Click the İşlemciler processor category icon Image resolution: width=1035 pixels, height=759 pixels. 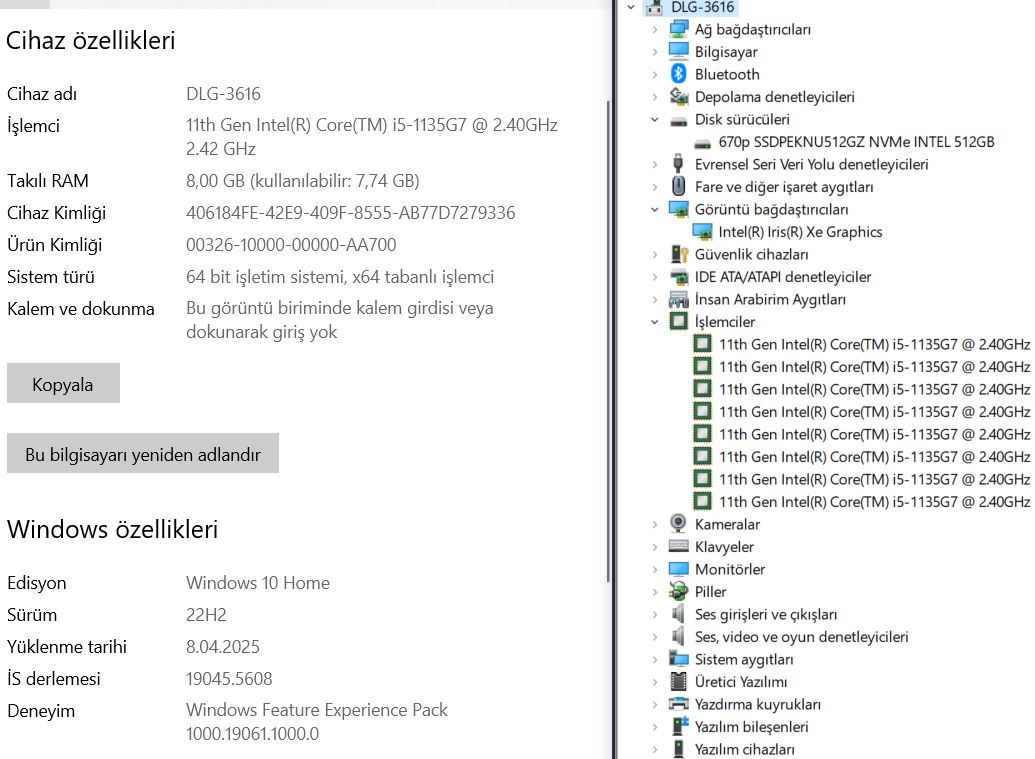(x=679, y=321)
